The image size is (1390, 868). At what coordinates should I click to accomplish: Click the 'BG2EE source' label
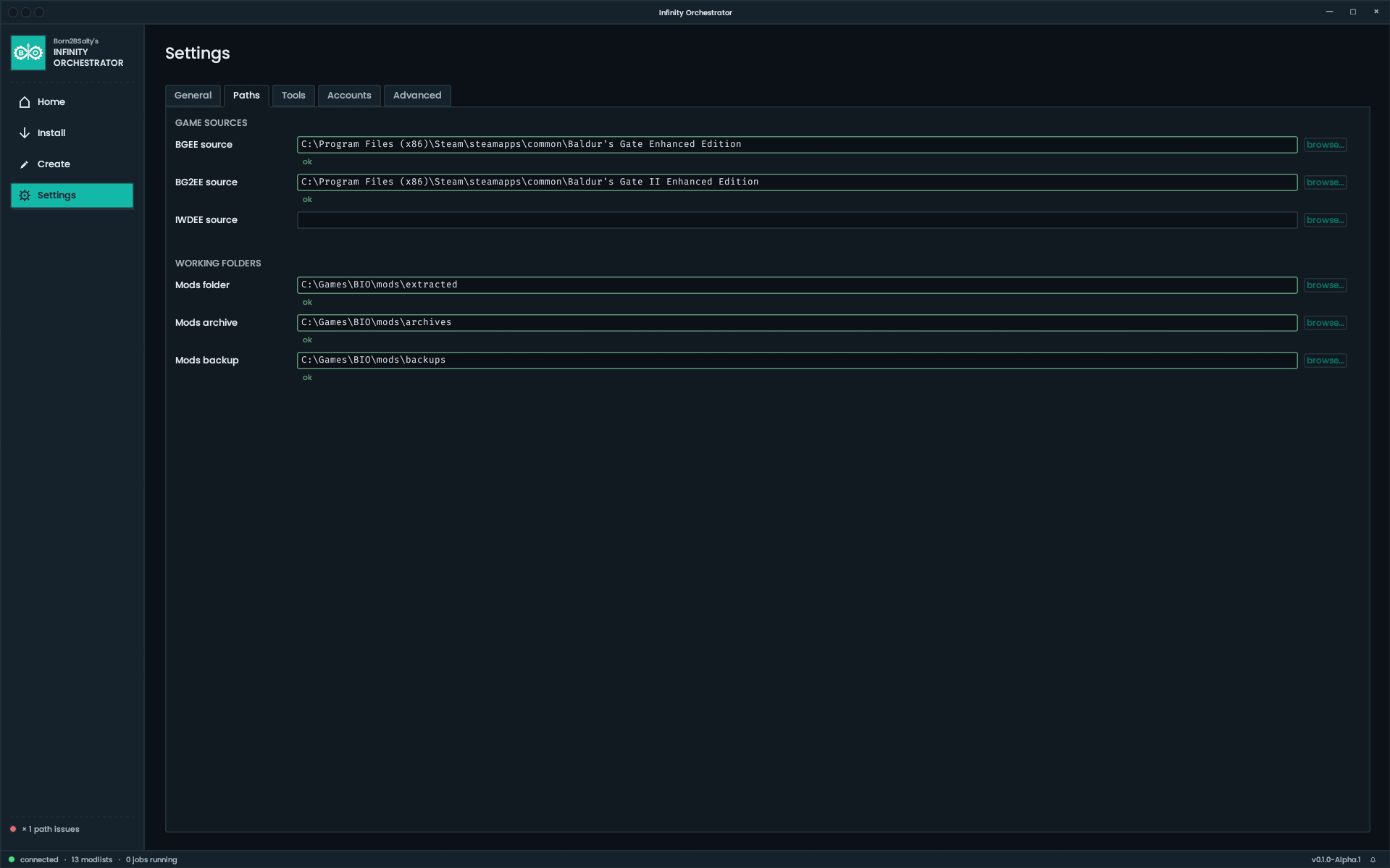[206, 182]
